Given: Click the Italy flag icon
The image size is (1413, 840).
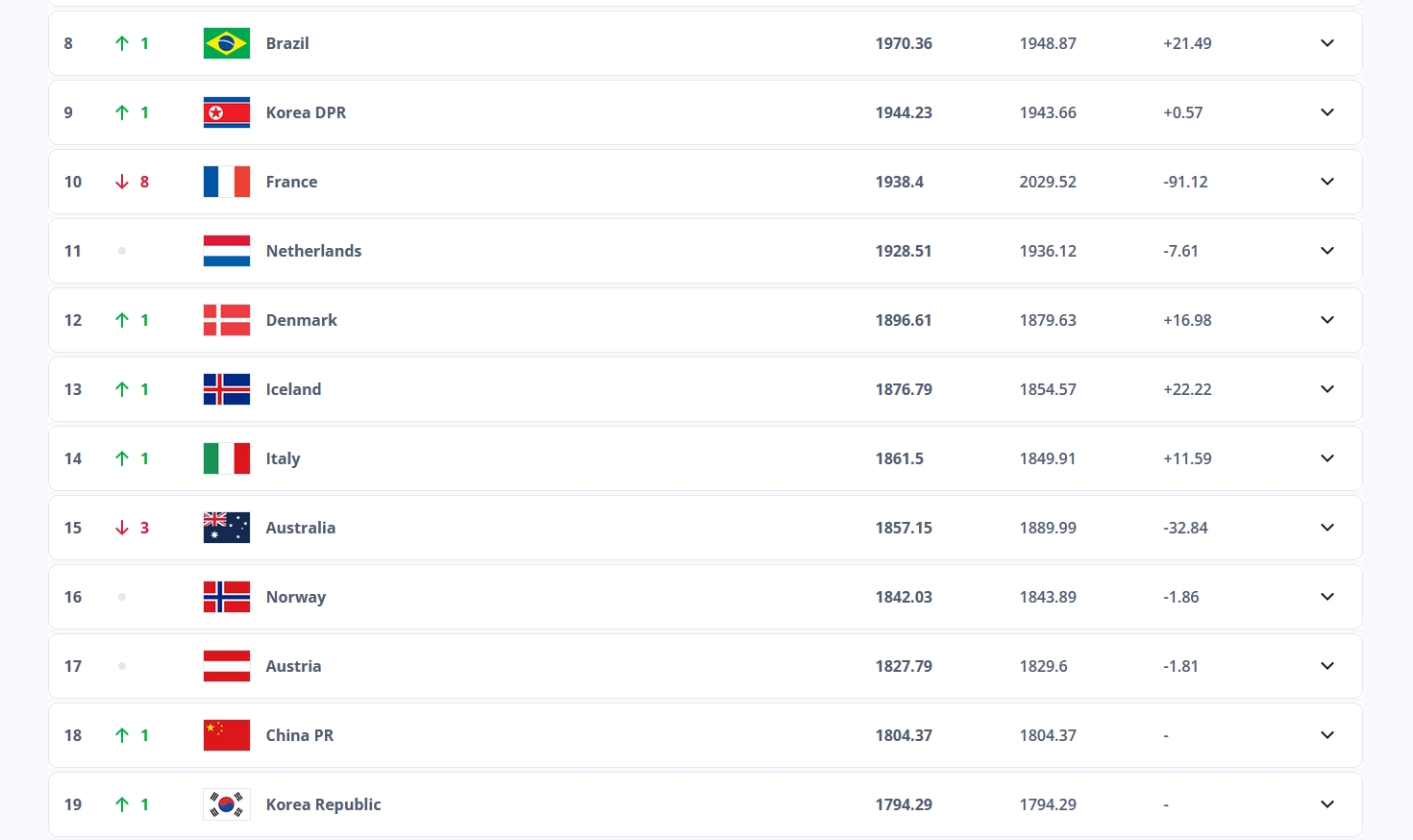Looking at the screenshot, I should (227, 458).
